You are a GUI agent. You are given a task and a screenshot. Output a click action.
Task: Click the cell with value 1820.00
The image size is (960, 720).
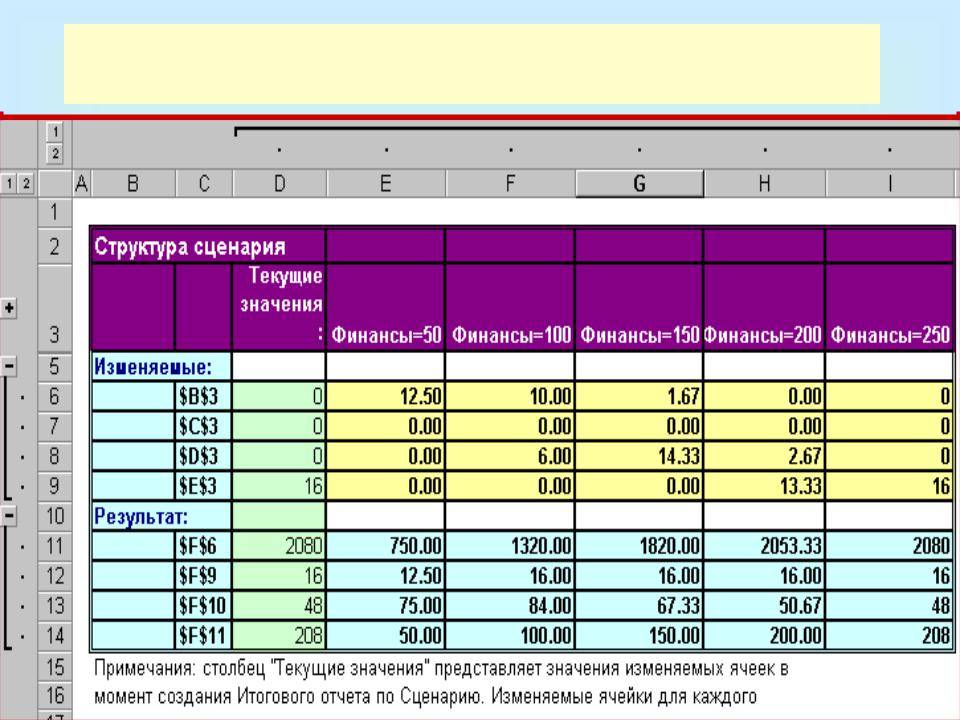(639, 546)
